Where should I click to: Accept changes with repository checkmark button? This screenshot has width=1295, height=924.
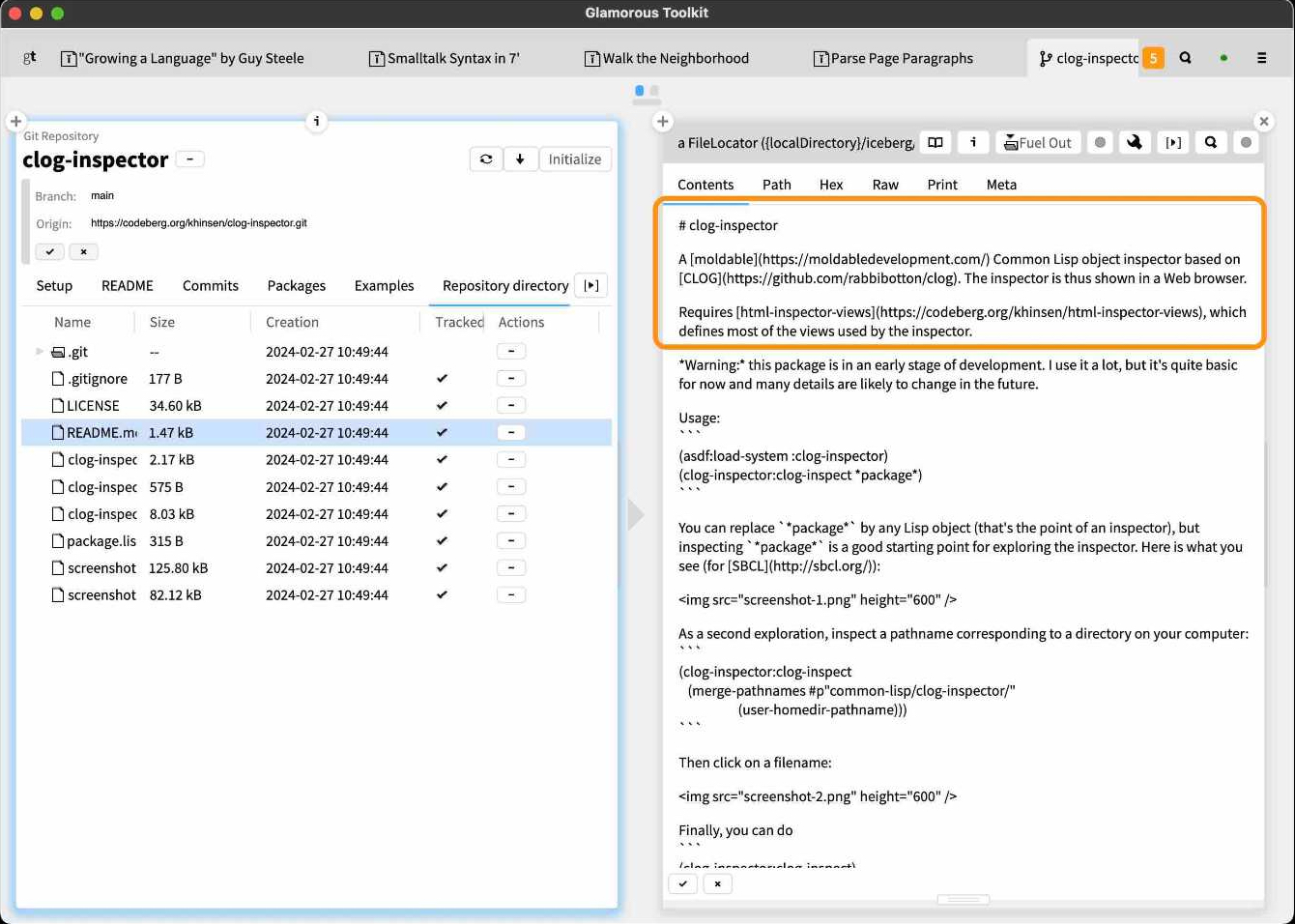tap(50, 251)
